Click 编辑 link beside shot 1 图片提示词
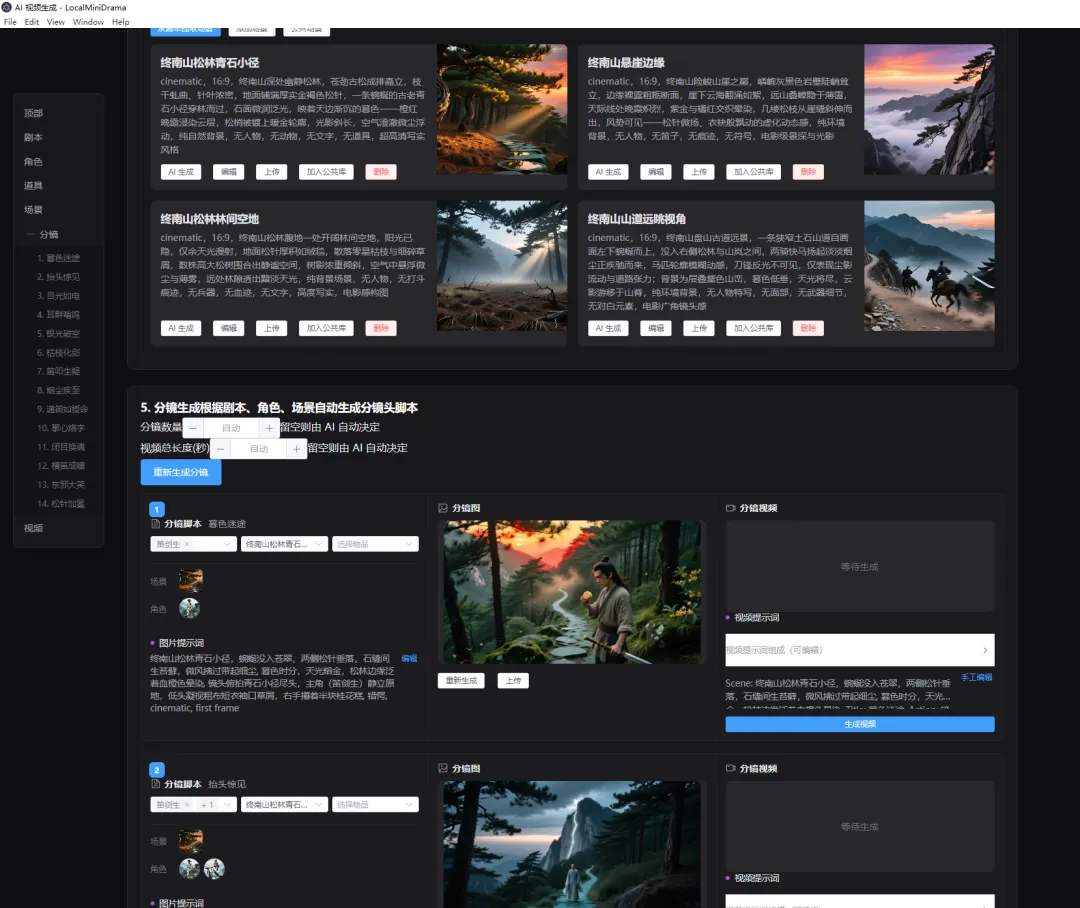 click(x=409, y=658)
